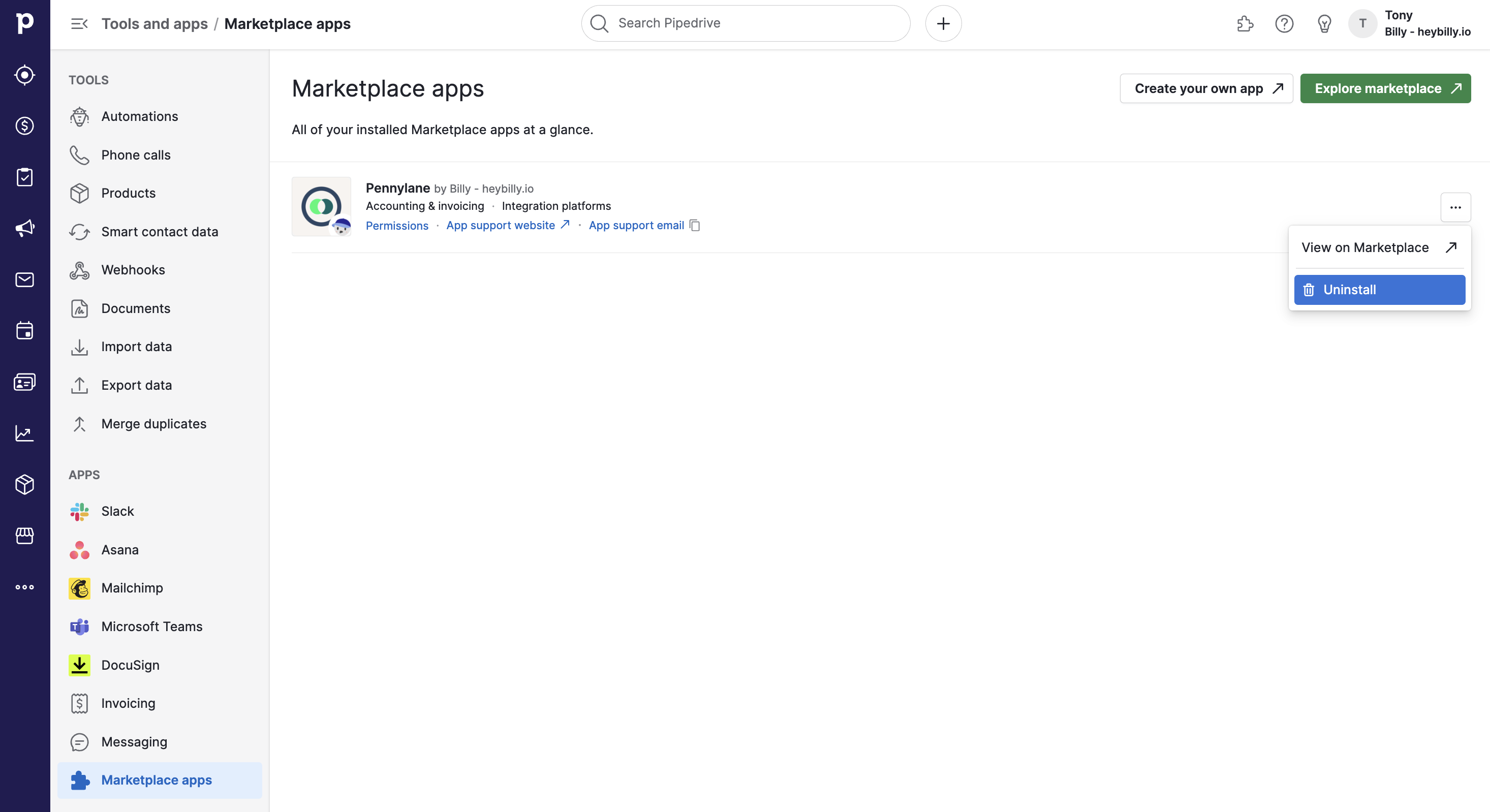Open the user avatar T menu
1490x812 pixels.
tap(1362, 24)
